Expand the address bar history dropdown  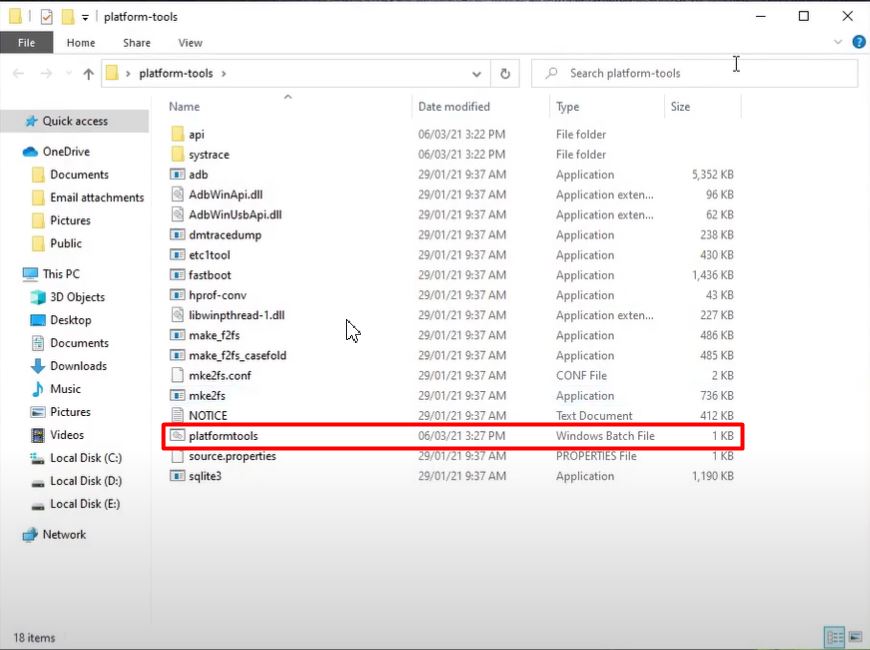(476, 73)
